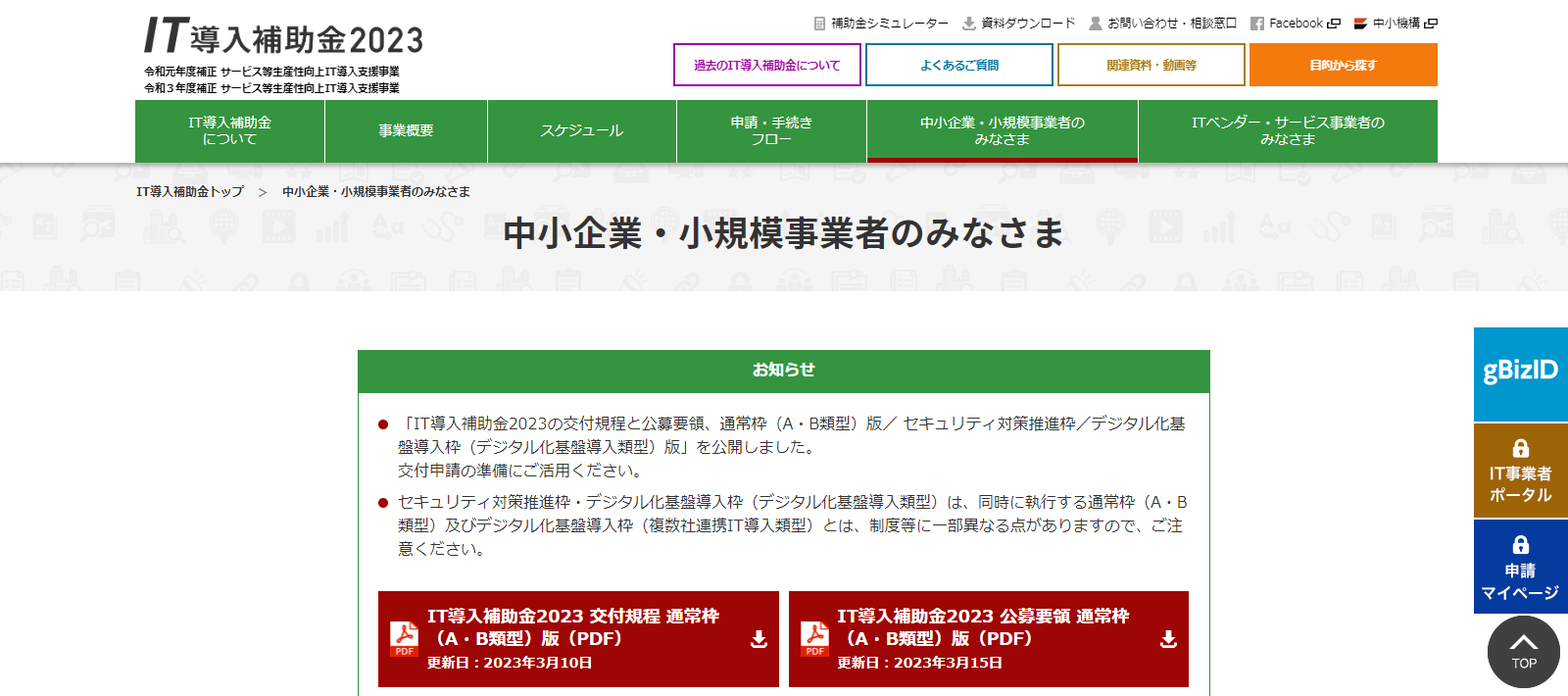Click the IT導入補助金2023 site logo
This screenshot has height=696, width=1568.
click(283, 36)
